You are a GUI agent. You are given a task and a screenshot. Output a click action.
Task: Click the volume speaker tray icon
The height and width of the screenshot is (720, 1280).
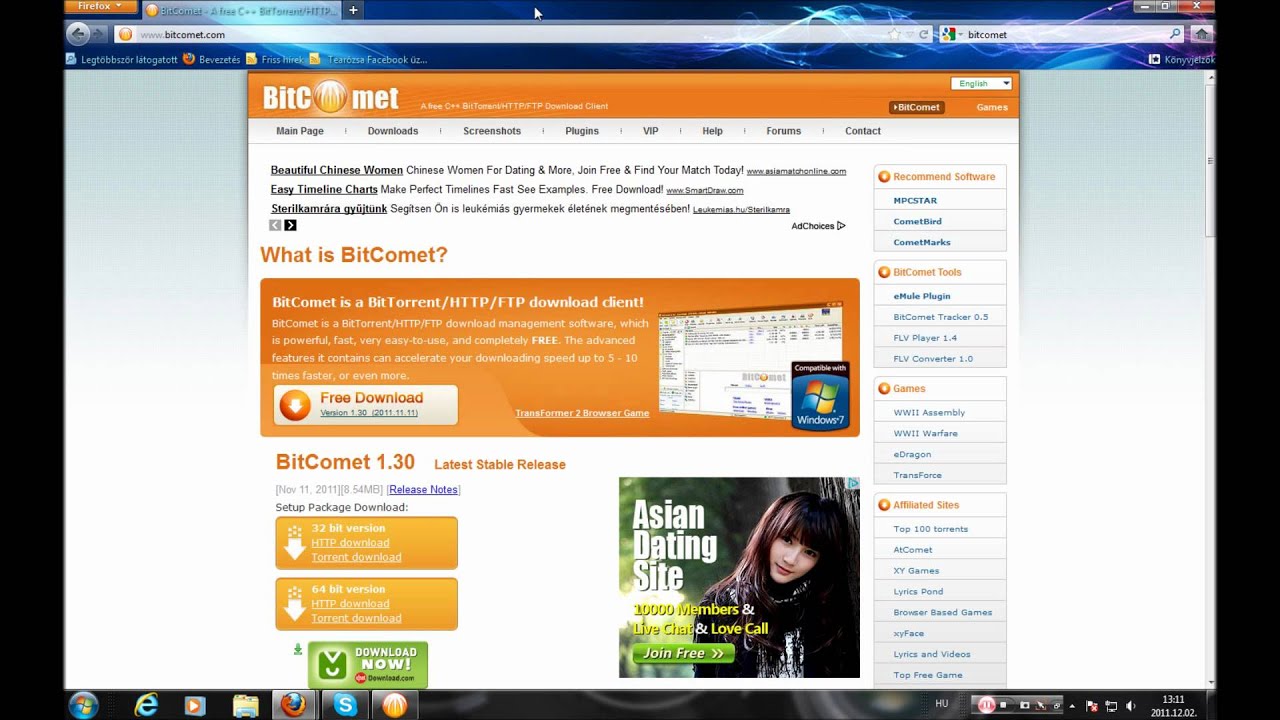[1132, 706]
